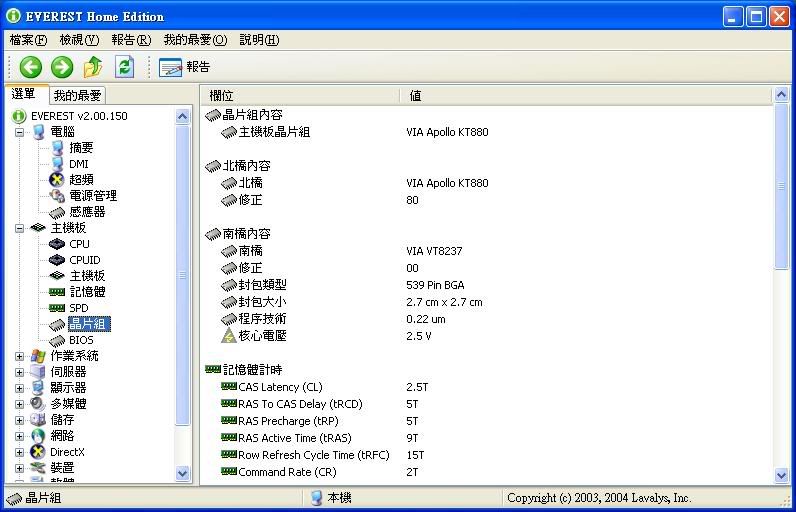Click the tree panel scroll down arrow
This screenshot has width=796, height=512.
pos(182,473)
